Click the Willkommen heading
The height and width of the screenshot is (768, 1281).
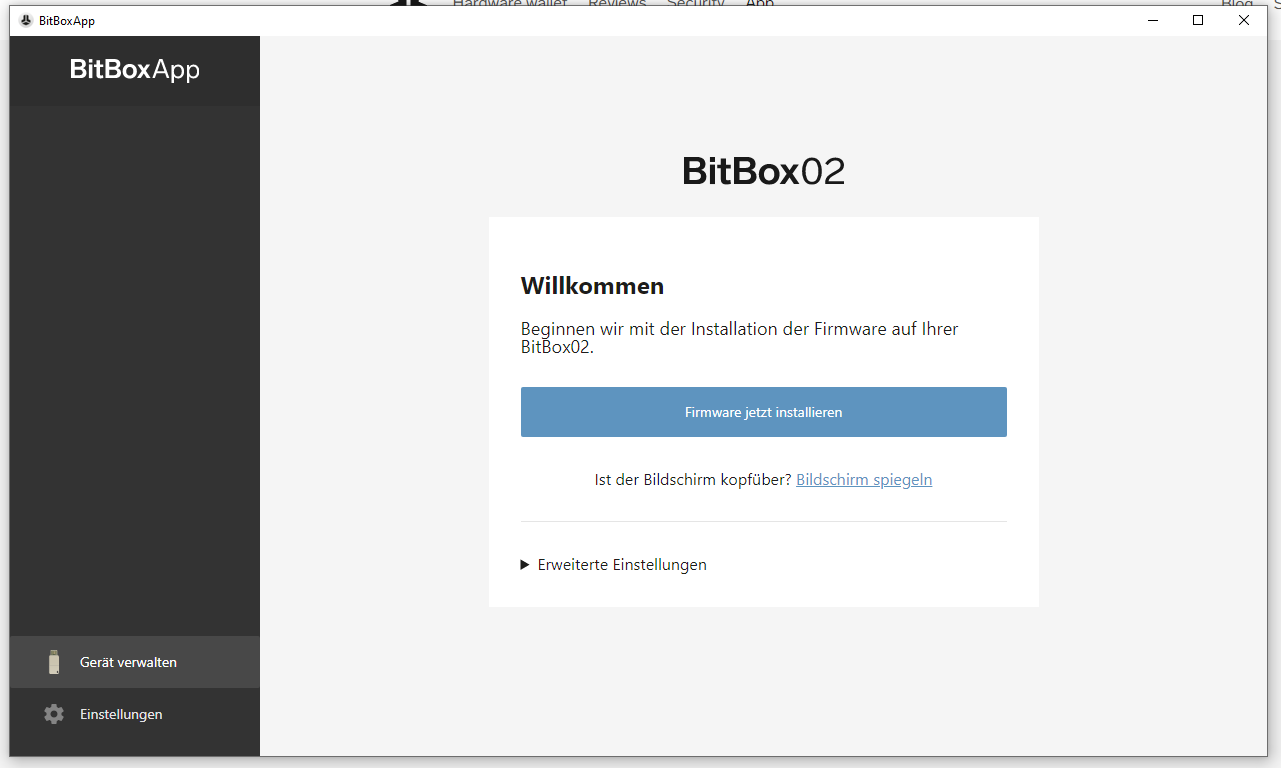tap(592, 286)
